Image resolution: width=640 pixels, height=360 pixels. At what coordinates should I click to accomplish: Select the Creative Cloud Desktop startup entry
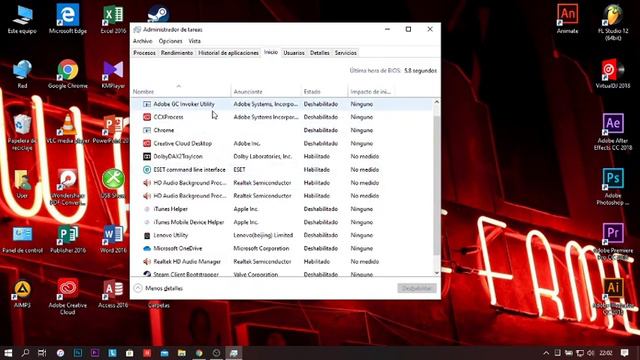click(x=282, y=143)
